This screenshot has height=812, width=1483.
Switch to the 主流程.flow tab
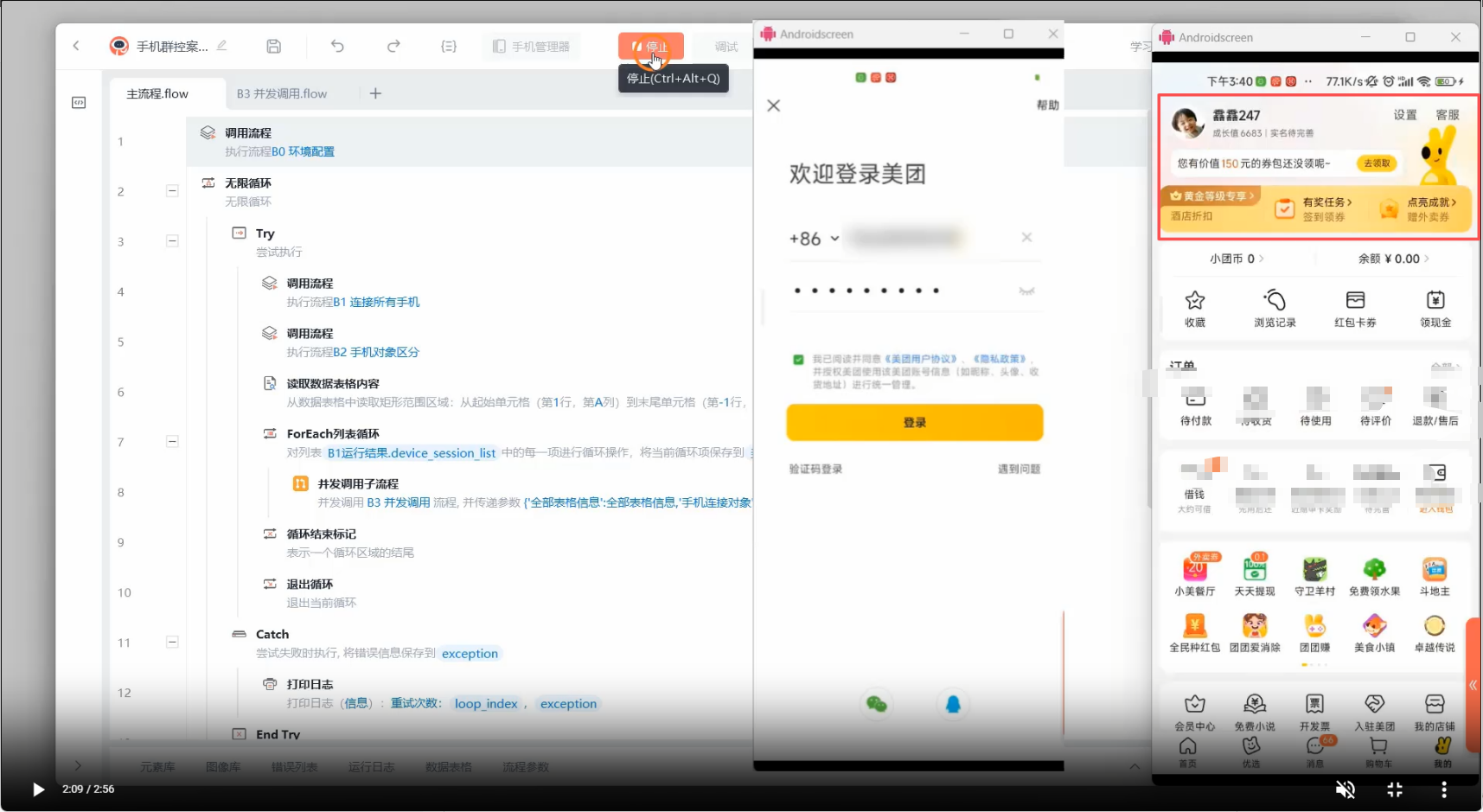157,93
